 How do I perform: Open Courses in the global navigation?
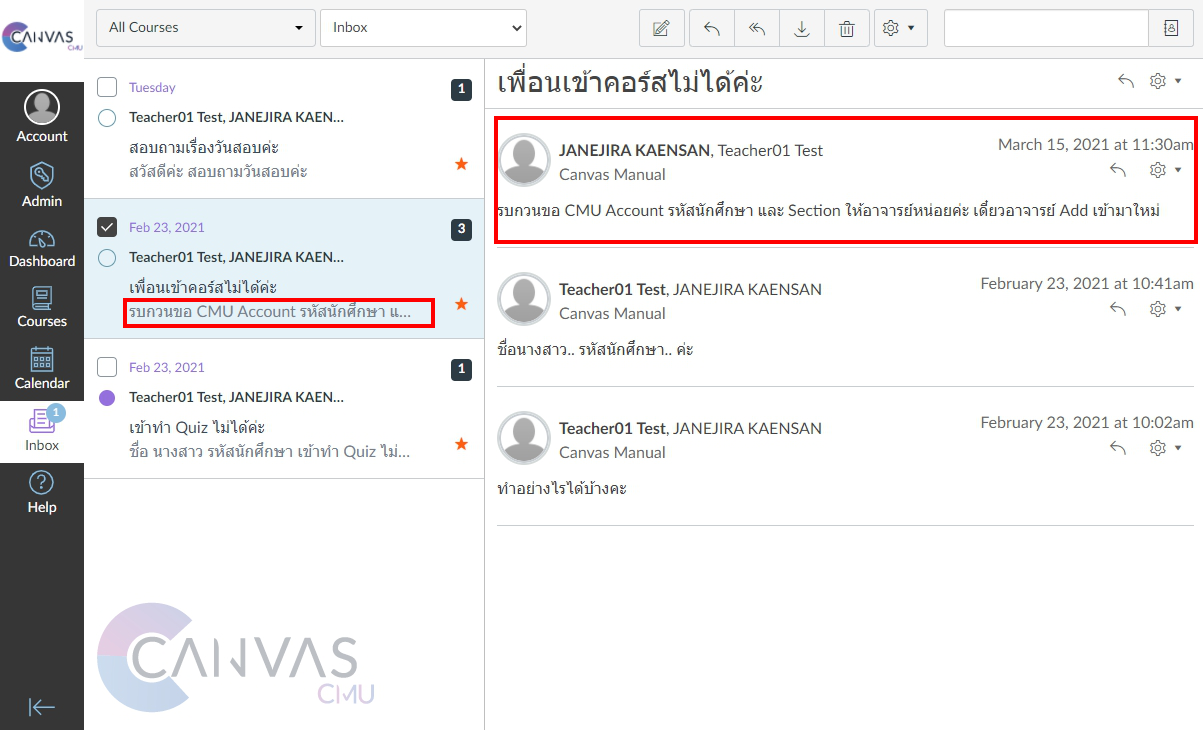tap(42, 307)
